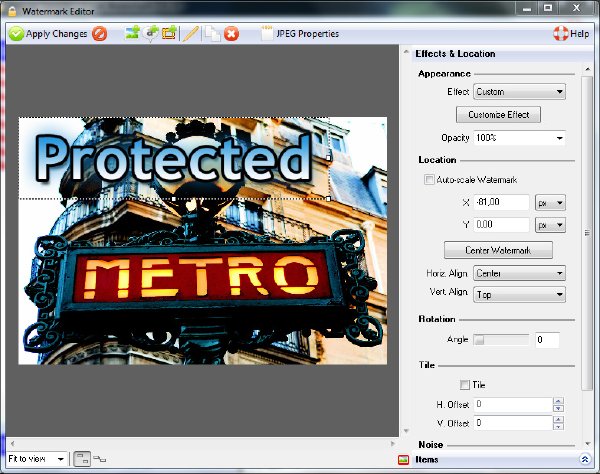Click the METRO sign in the preview image

pyautogui.click(x=201, y=276)
